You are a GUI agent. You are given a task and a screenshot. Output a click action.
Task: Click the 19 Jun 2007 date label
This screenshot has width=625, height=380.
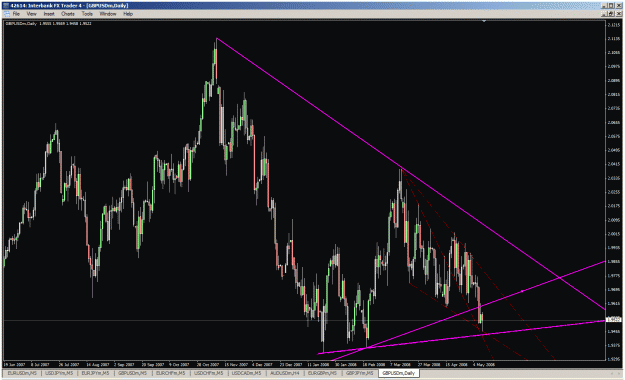click(x=14, y=364)
